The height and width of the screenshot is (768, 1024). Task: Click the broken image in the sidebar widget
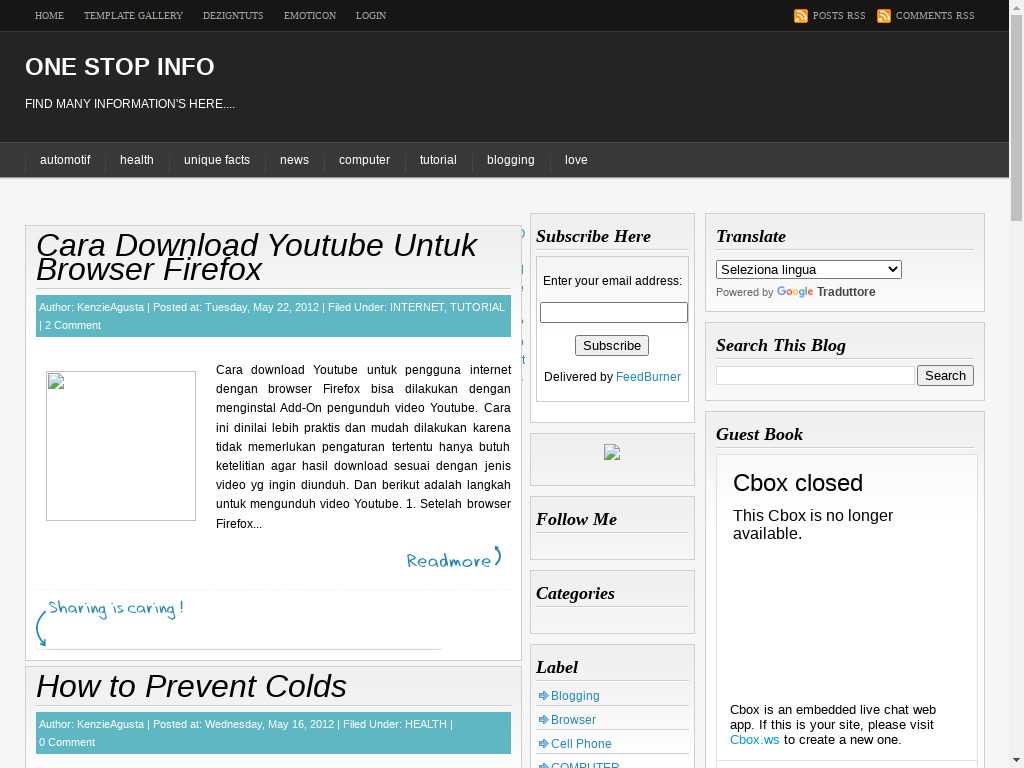(612, 453)
